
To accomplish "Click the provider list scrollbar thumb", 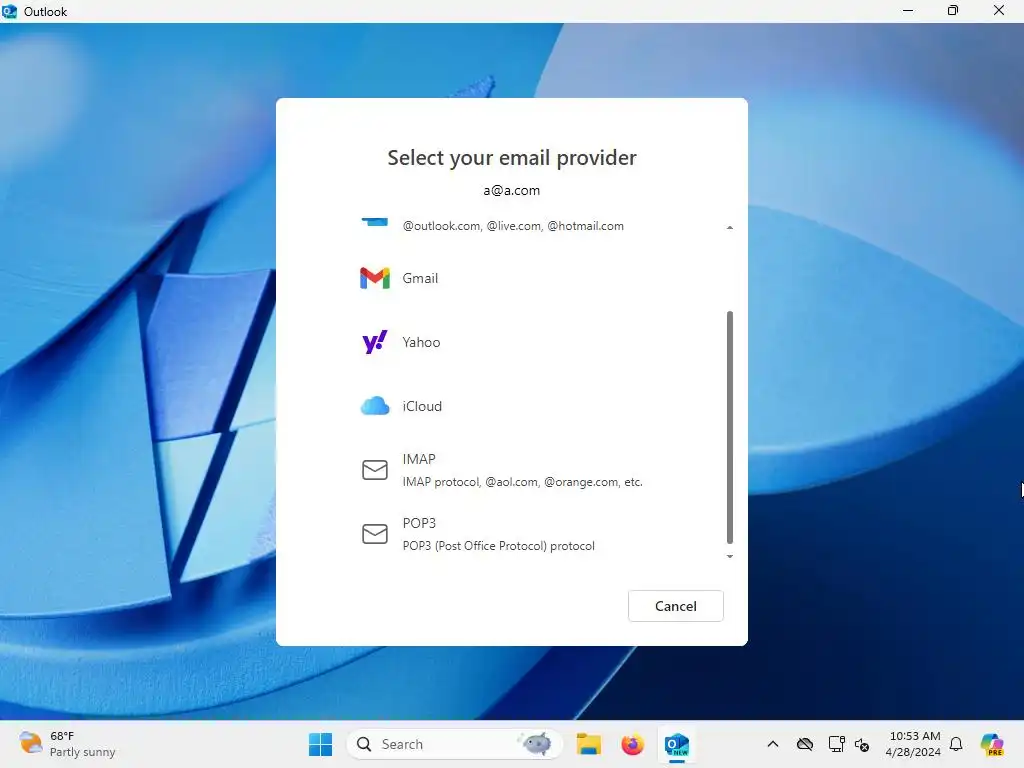I will (x=729, y=427).
